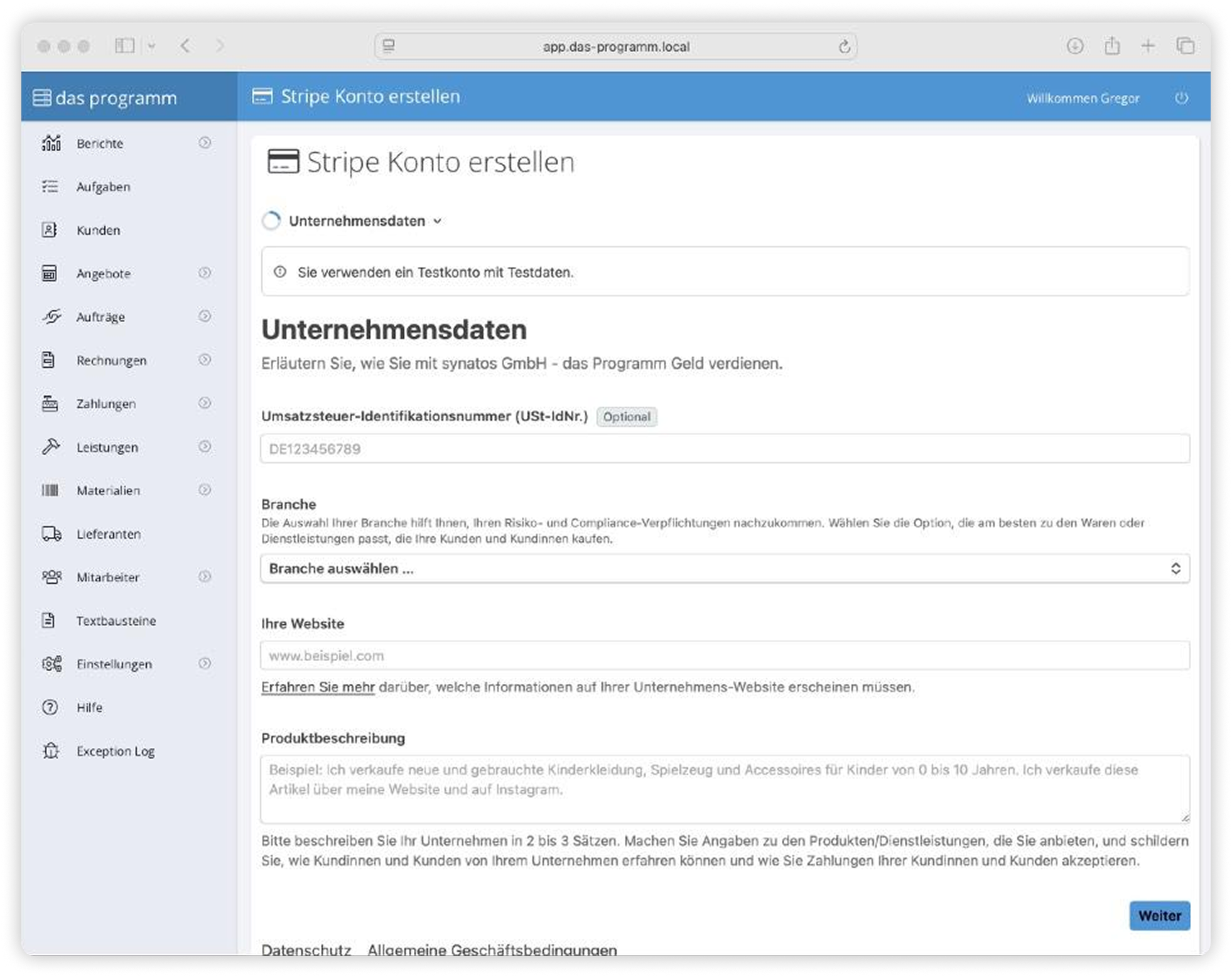
Task: Click the Kunden contact icon
Action: (50, 230)
